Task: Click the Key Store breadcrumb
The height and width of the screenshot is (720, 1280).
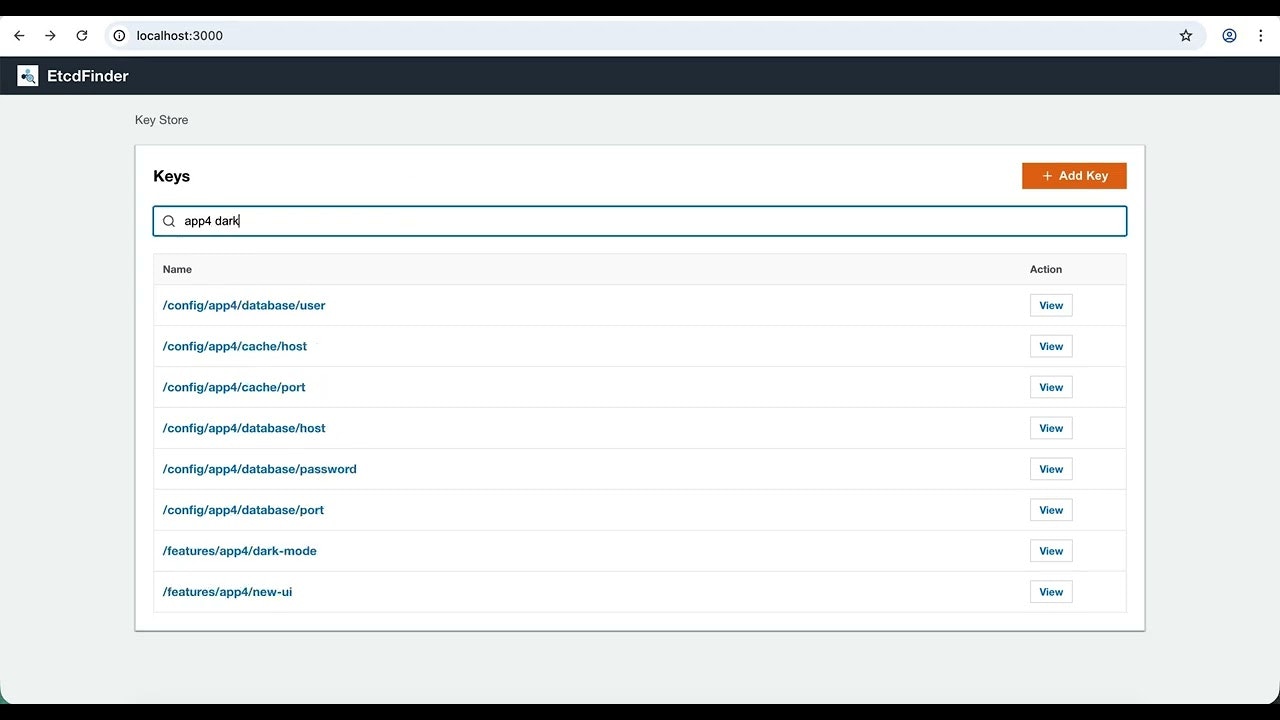Action: pos(161,119)
